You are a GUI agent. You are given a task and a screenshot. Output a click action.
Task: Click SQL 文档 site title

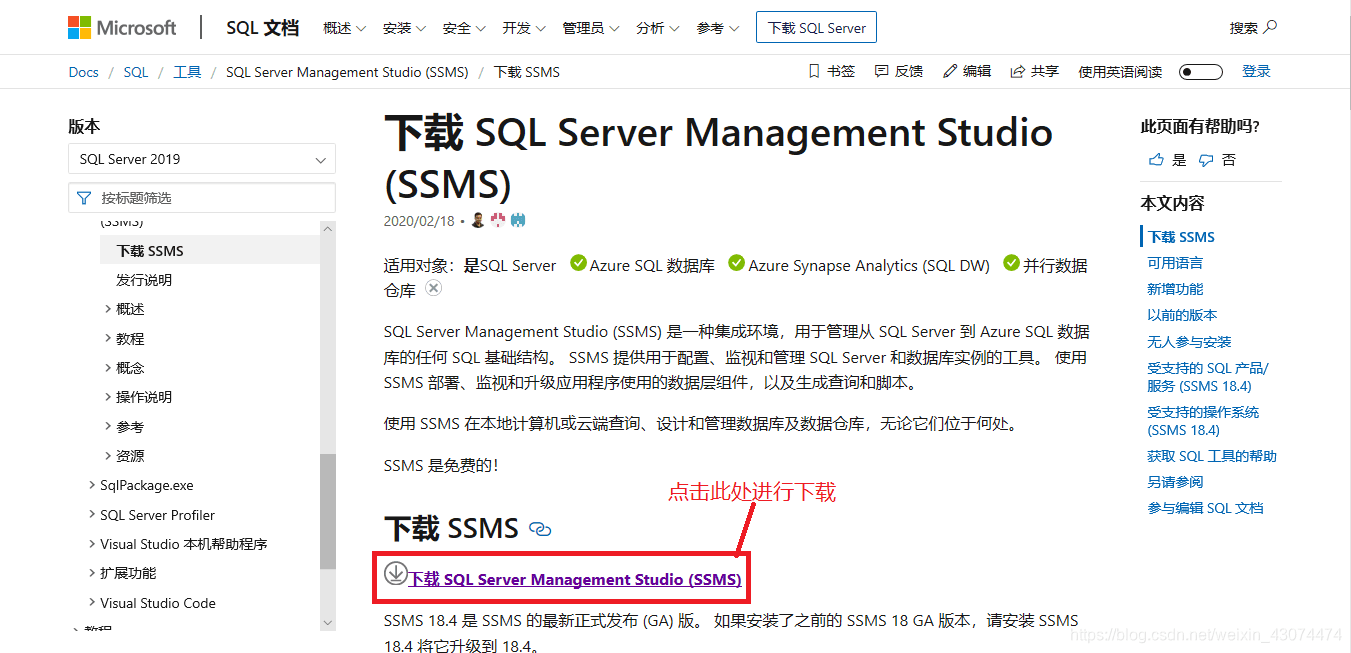pos(262,28)
